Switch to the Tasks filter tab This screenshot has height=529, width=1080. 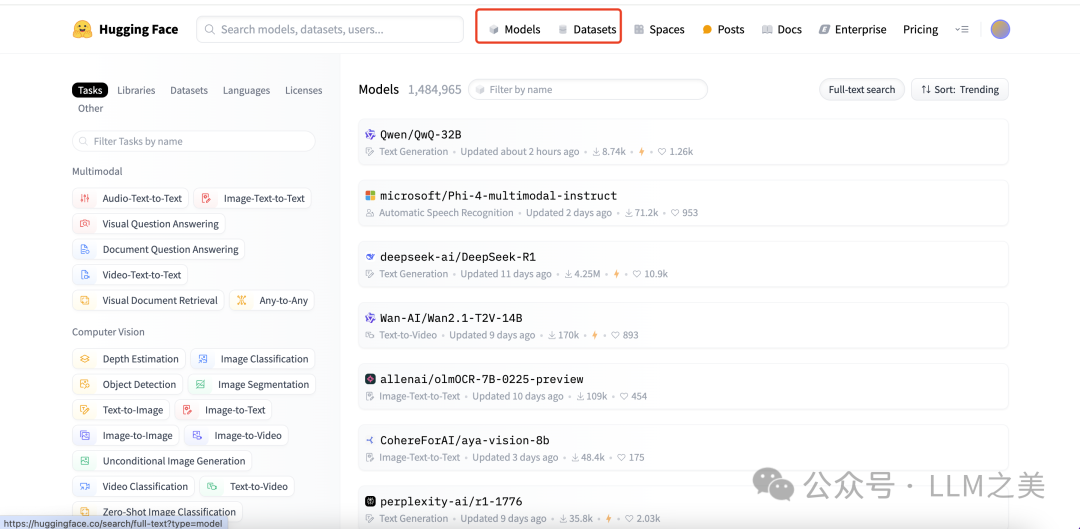90,90
